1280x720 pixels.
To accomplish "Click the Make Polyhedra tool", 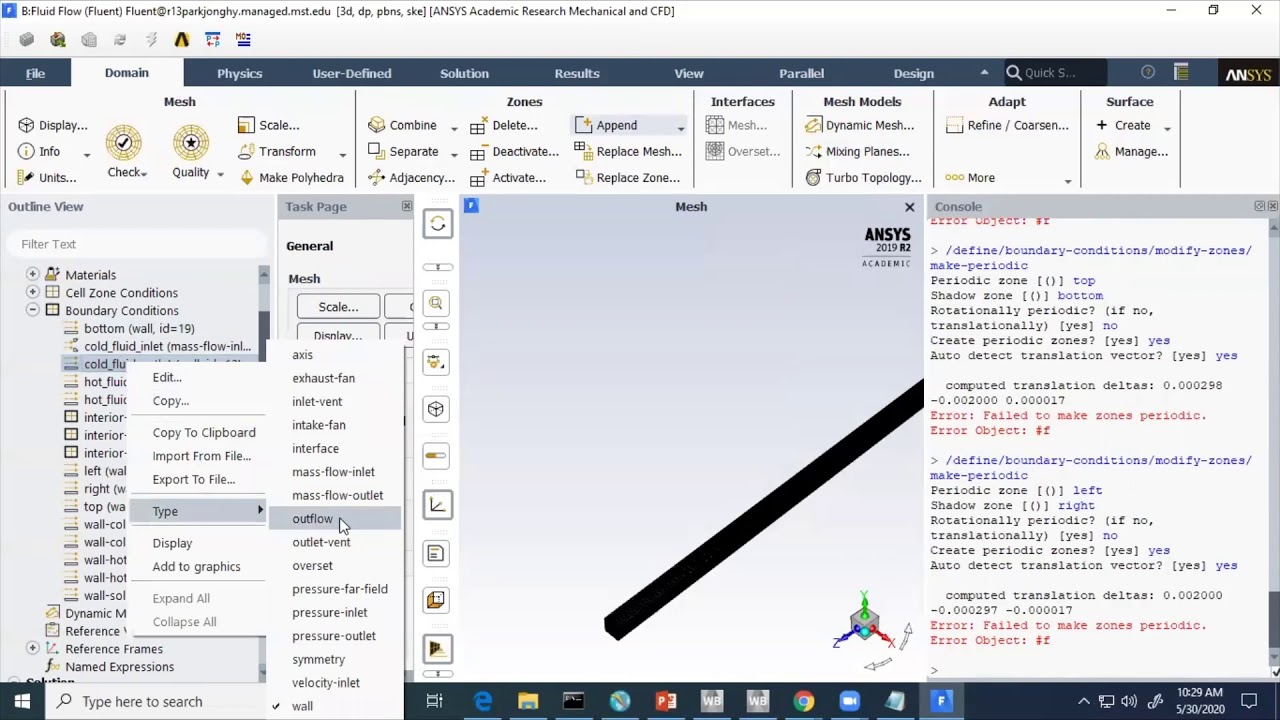I will 291,177.
